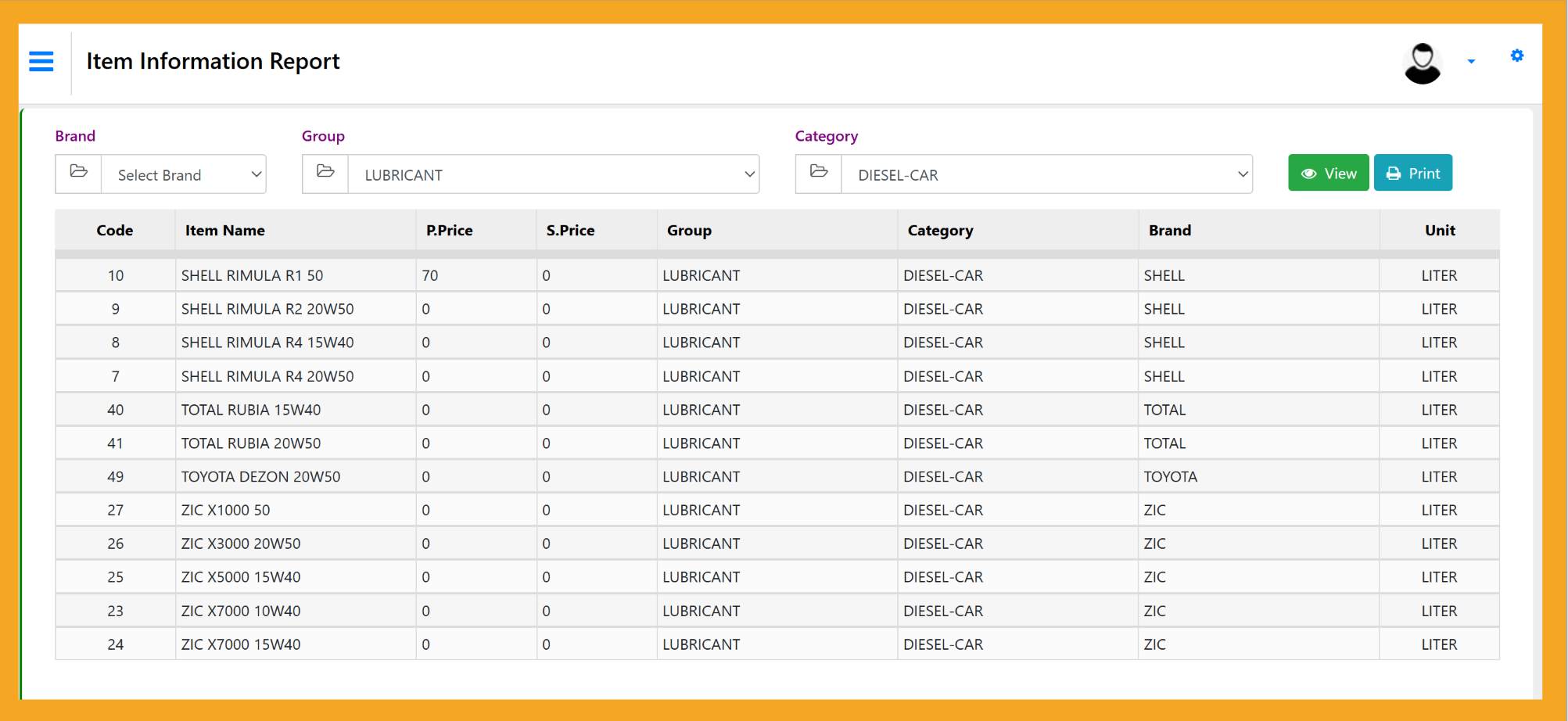The width and height of the screenshot is (1568, 721).
Task: Click the folder icon beside Brand
Action: 79,174
